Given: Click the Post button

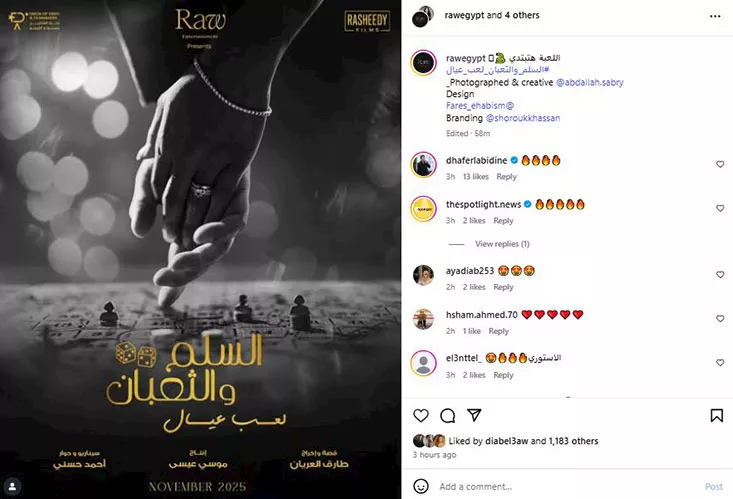Looking at the screenshot, I should coord(714,486).
